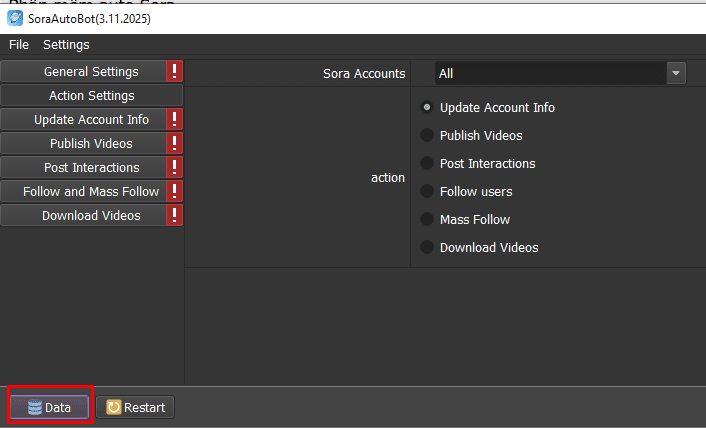
Task: Select the Mass Follow radio option
Action: click(x=428, y=220)
